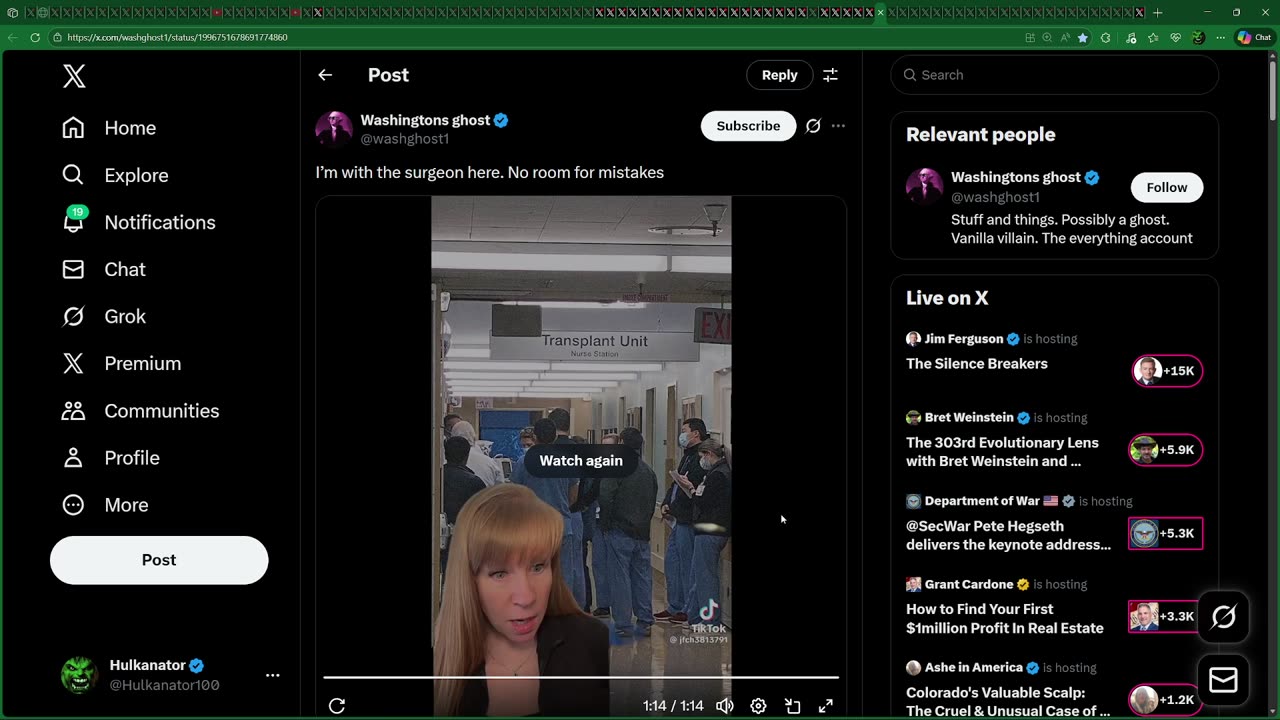The width and height of the screenshot is (1280, 720).
Task: Open the +15K listeners badge
Action: tap(1167, 371)
